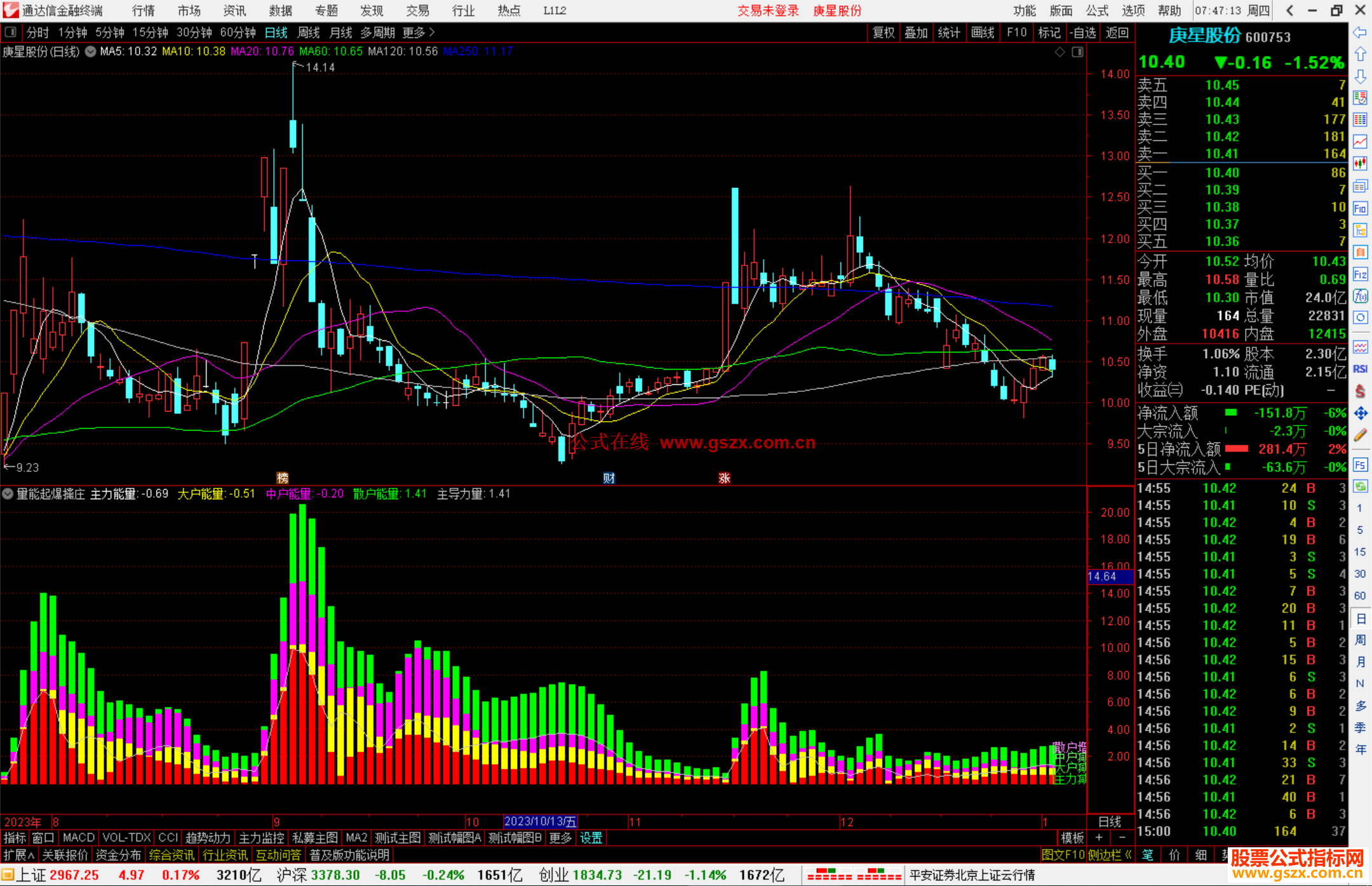Click the 统计 button in toolbar
The width and height of the screenshot is (1372, 886).
point(949,32)
